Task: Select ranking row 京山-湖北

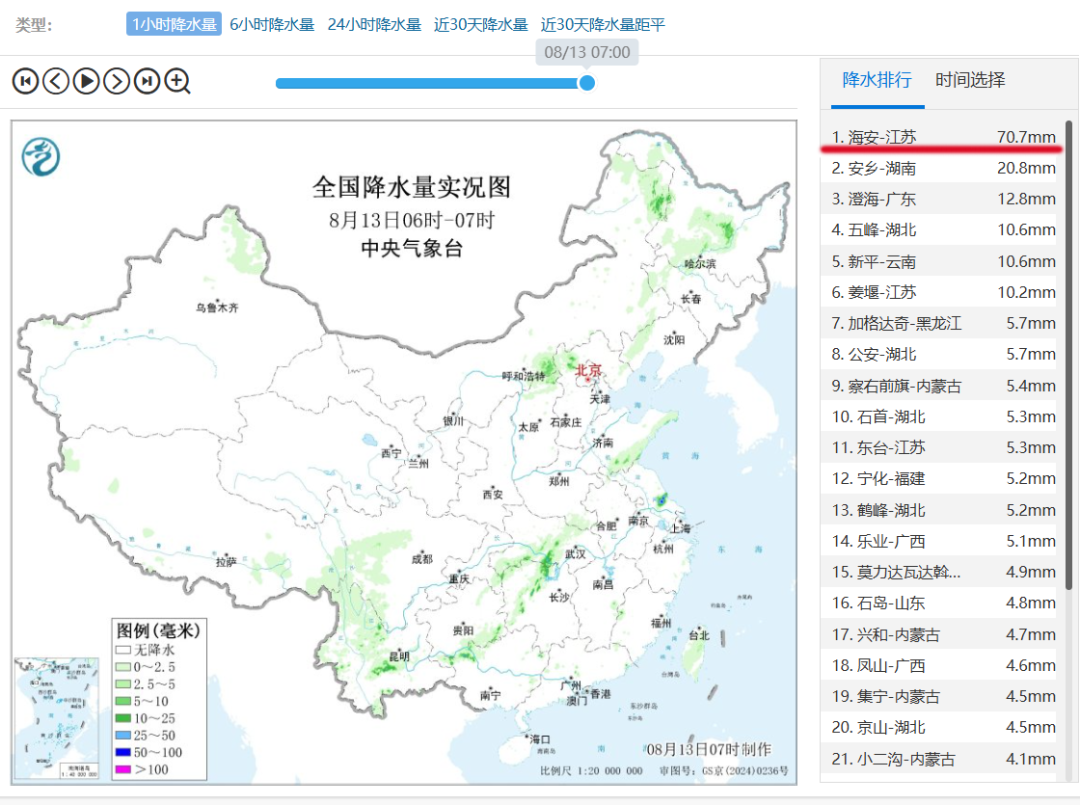Action: click(939, 727)
